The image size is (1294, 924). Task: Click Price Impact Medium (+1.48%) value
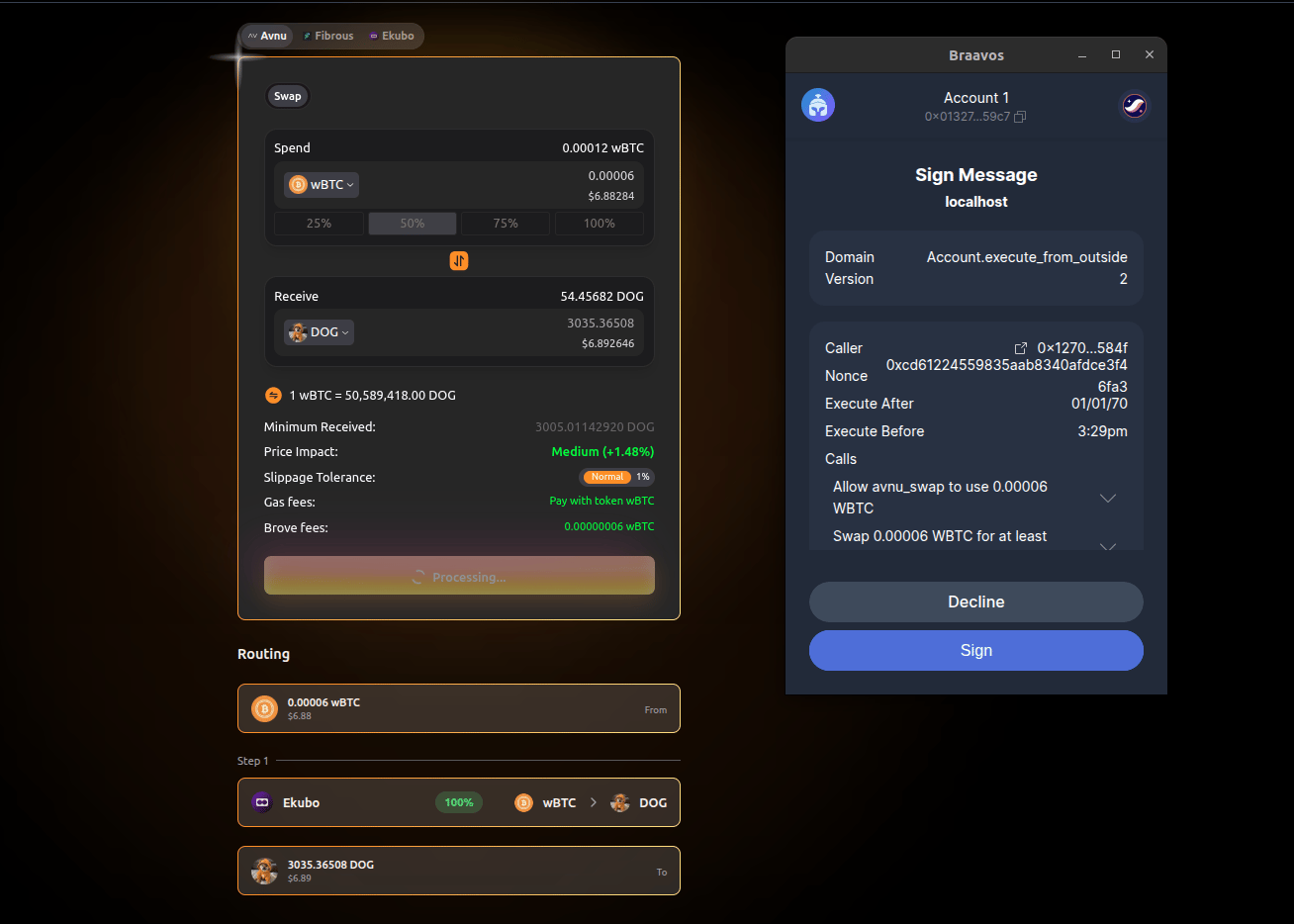click(602, 451)
